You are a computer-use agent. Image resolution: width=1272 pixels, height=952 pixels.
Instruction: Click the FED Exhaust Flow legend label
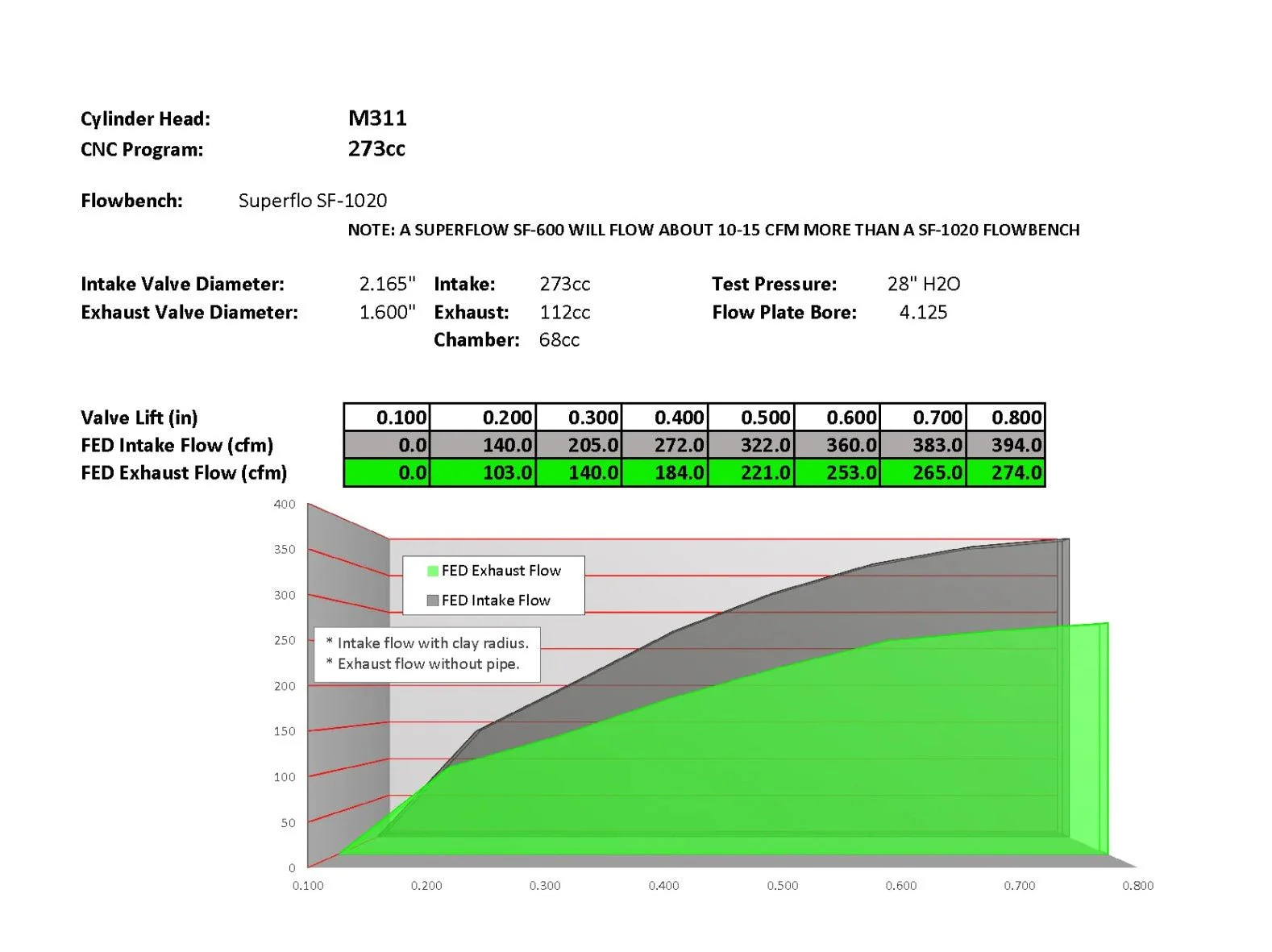point(501,571)
